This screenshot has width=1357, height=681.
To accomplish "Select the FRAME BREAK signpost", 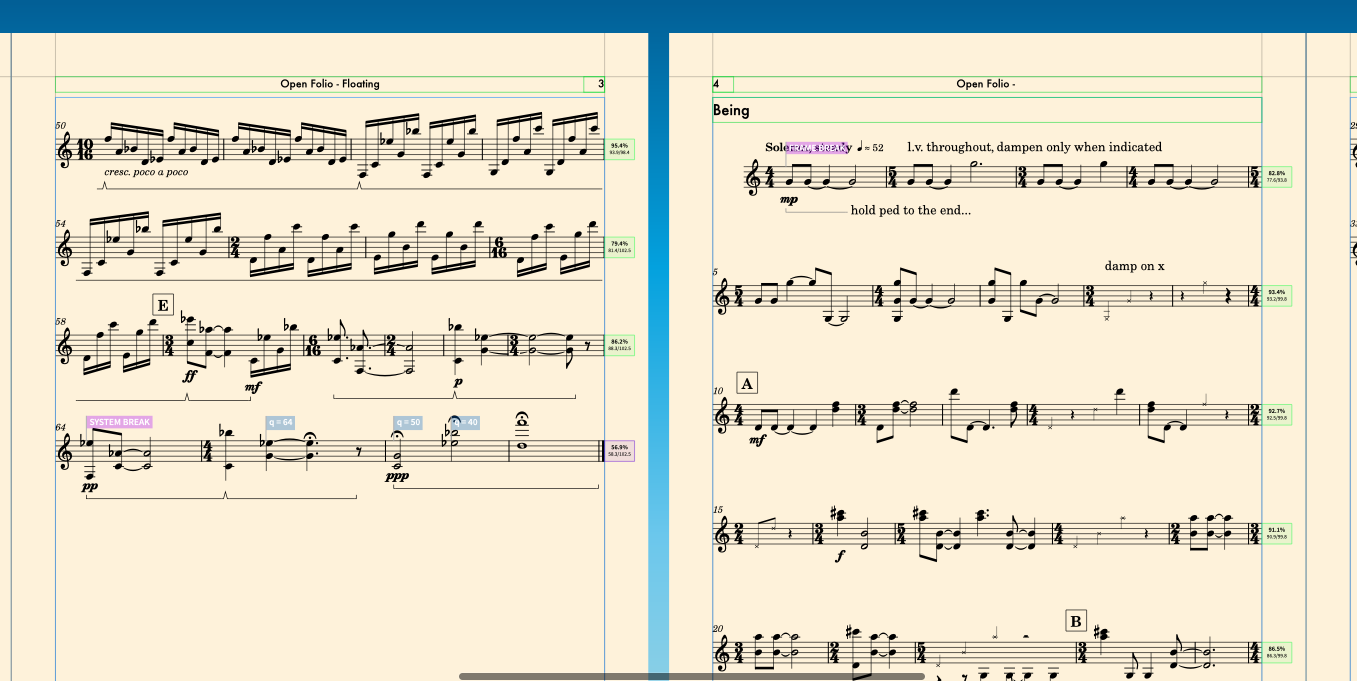I will (818, 148).
